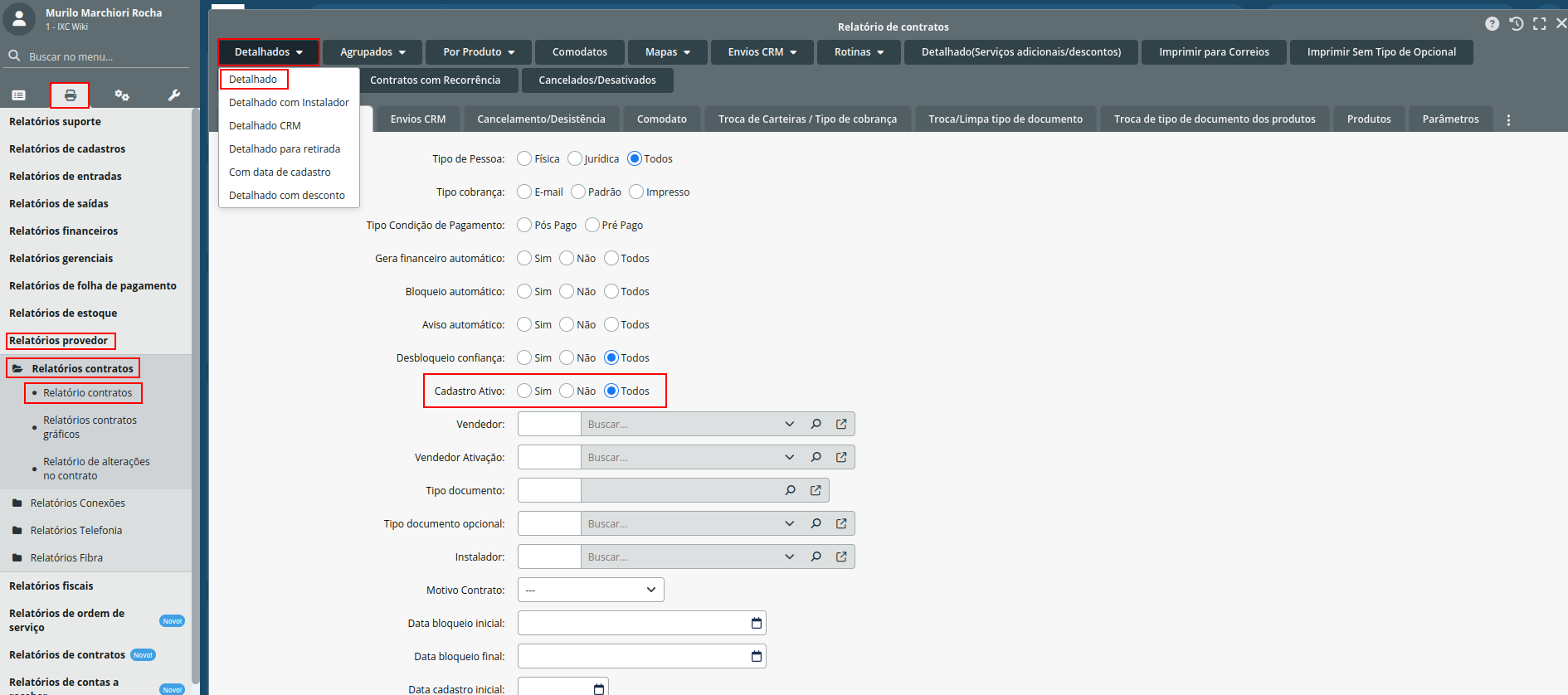Click search magnifier in Vendedor Ativação row
Screen dimensions: 1568x695
816,457
